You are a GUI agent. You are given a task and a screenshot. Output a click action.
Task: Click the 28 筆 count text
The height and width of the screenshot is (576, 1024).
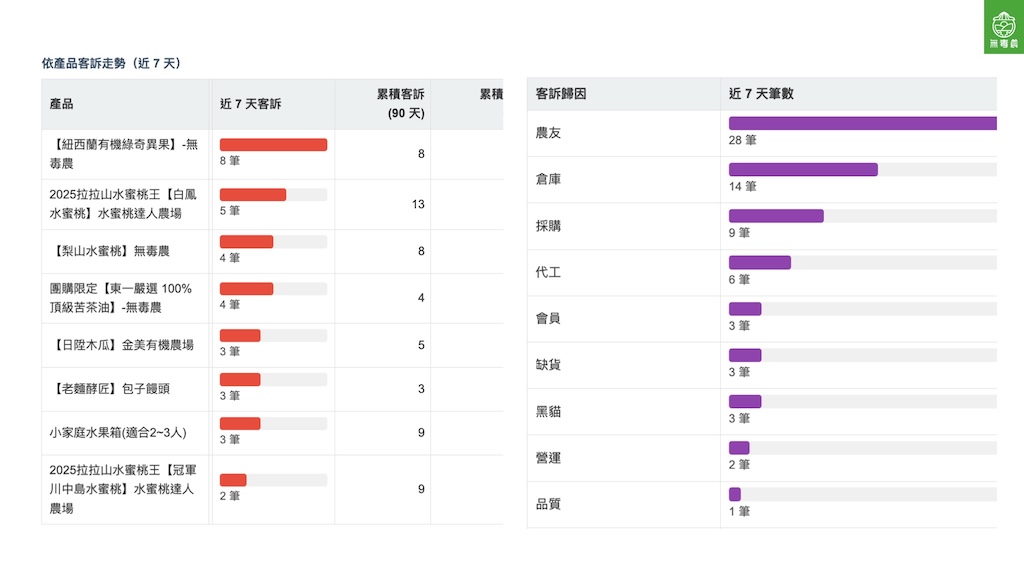pos(743,140)
